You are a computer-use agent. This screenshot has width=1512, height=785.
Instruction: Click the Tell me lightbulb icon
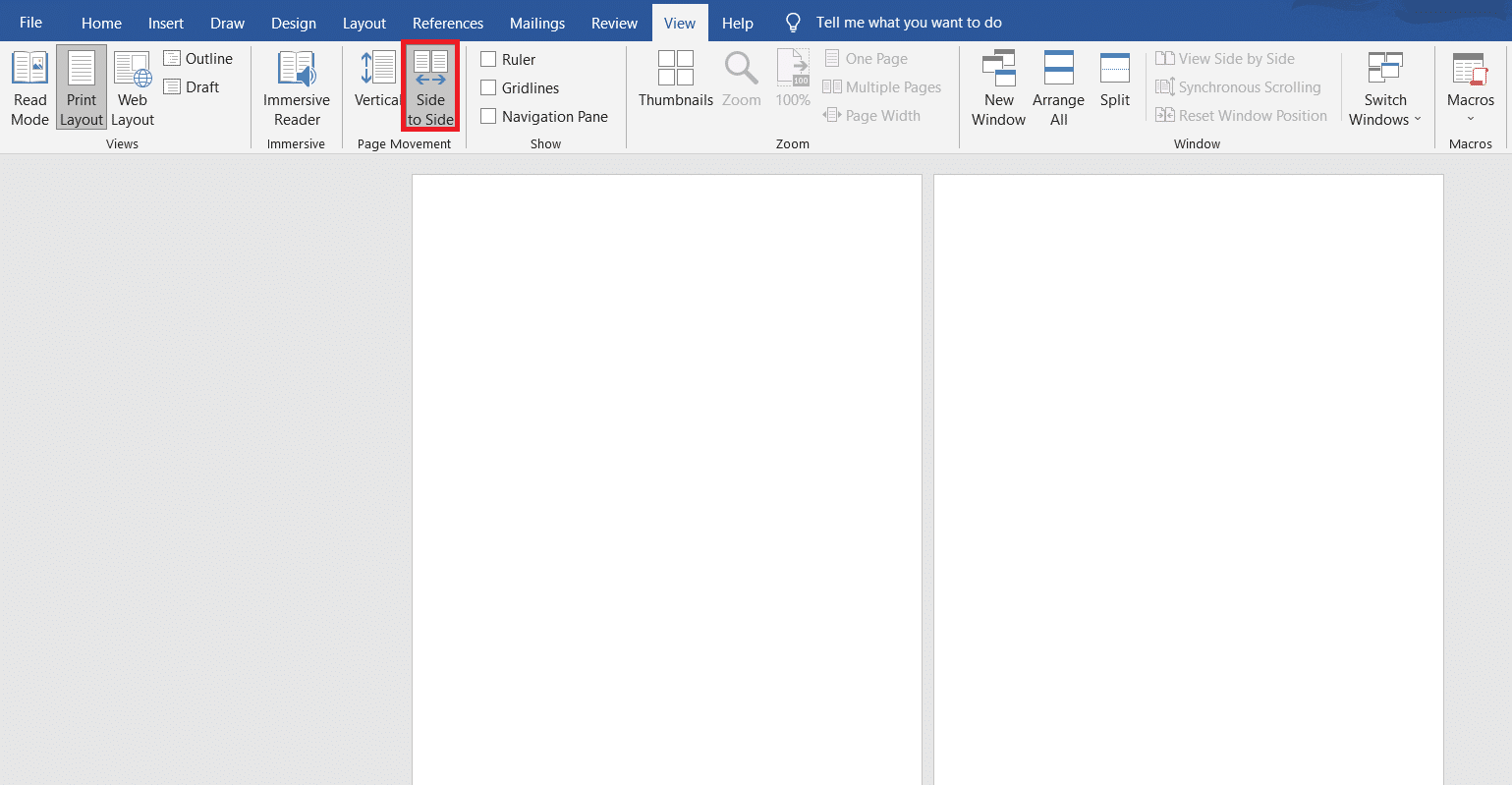tap(794, 23)
